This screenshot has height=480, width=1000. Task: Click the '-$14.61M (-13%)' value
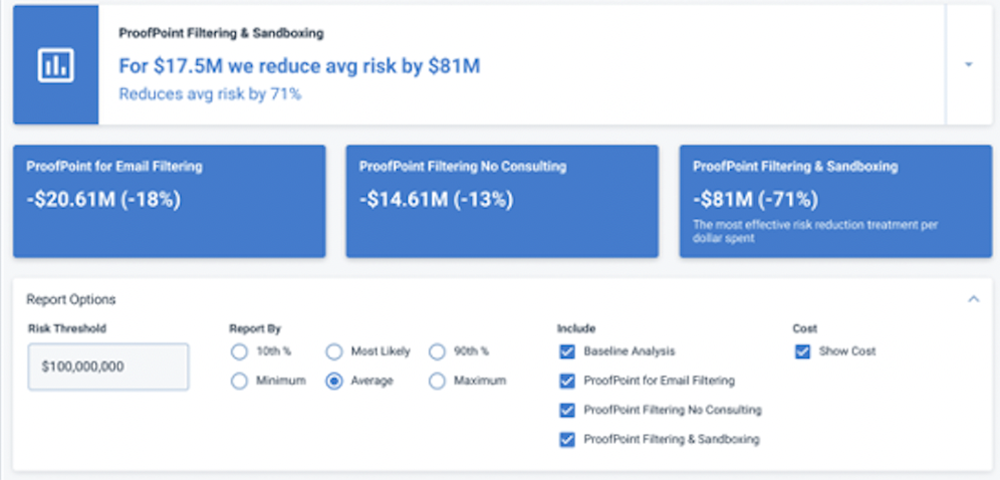coord(436,200)
